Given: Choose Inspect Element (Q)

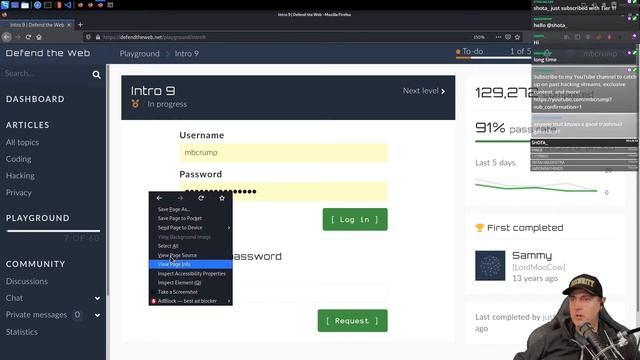Looking at the screenshot, I should pos(191,282).
